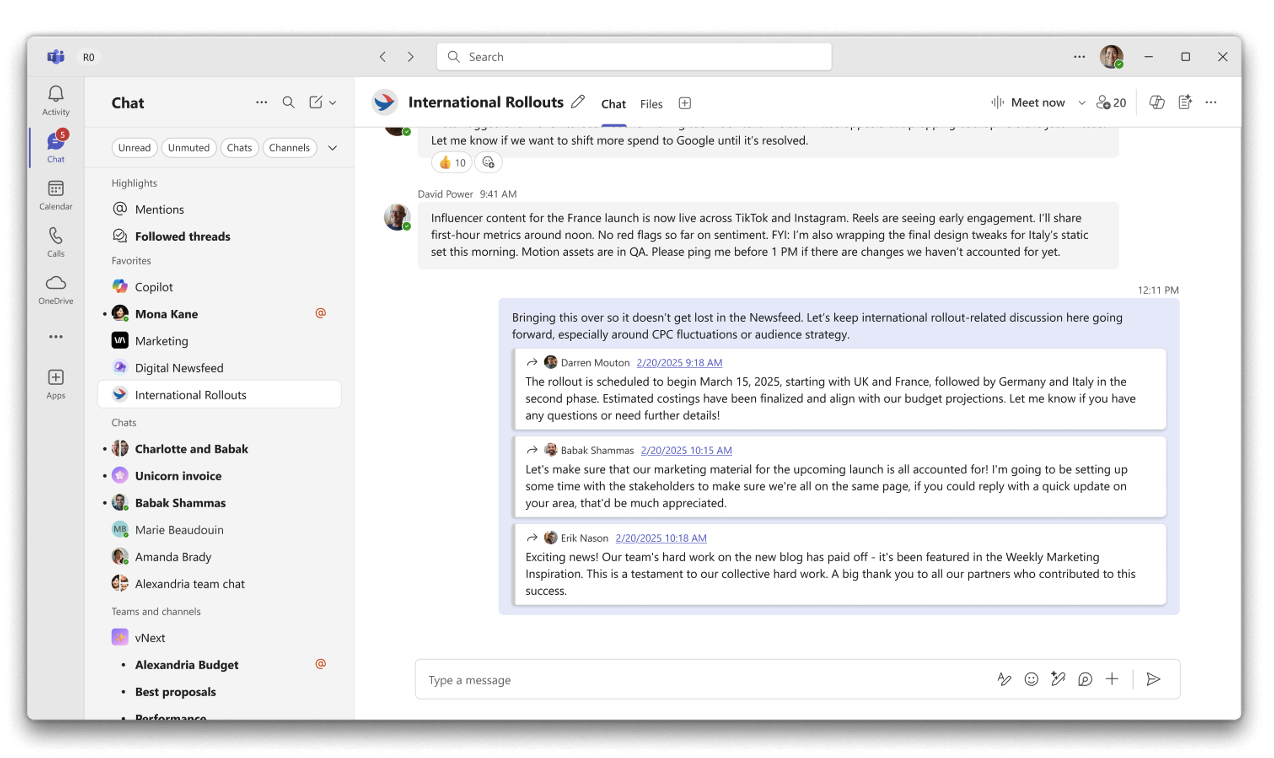Edit the International Rollouts chat name
Screen dimensions: 1274x758
click(x=578, y=102)
